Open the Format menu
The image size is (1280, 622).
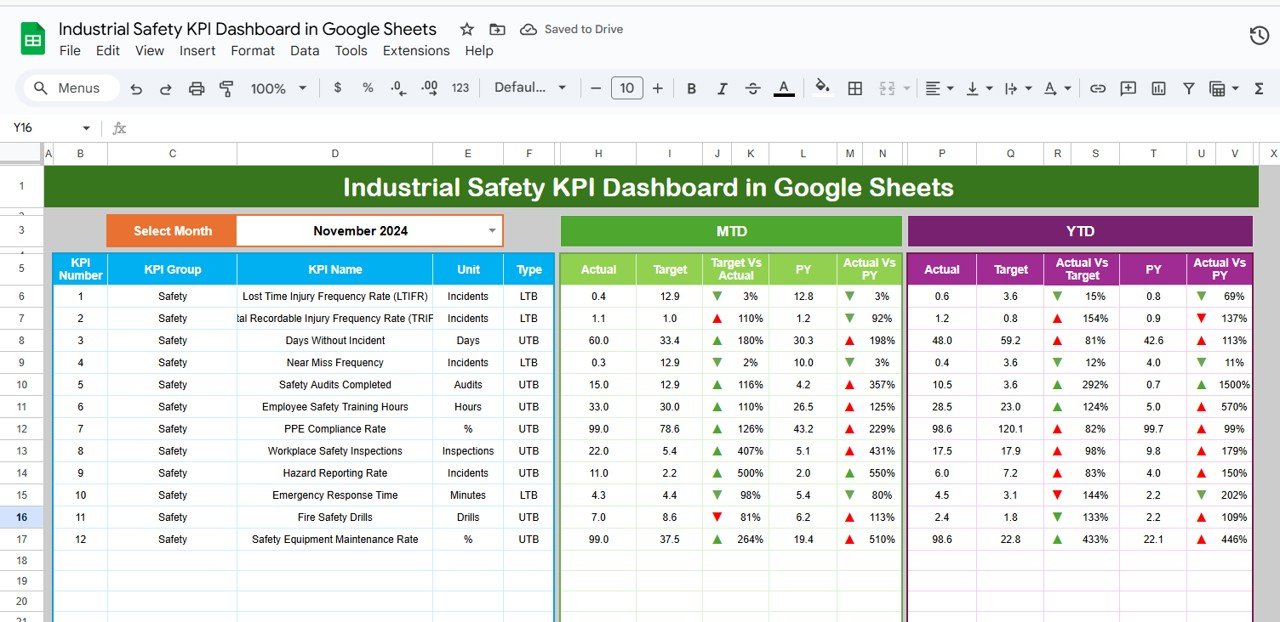coord(252,50)
